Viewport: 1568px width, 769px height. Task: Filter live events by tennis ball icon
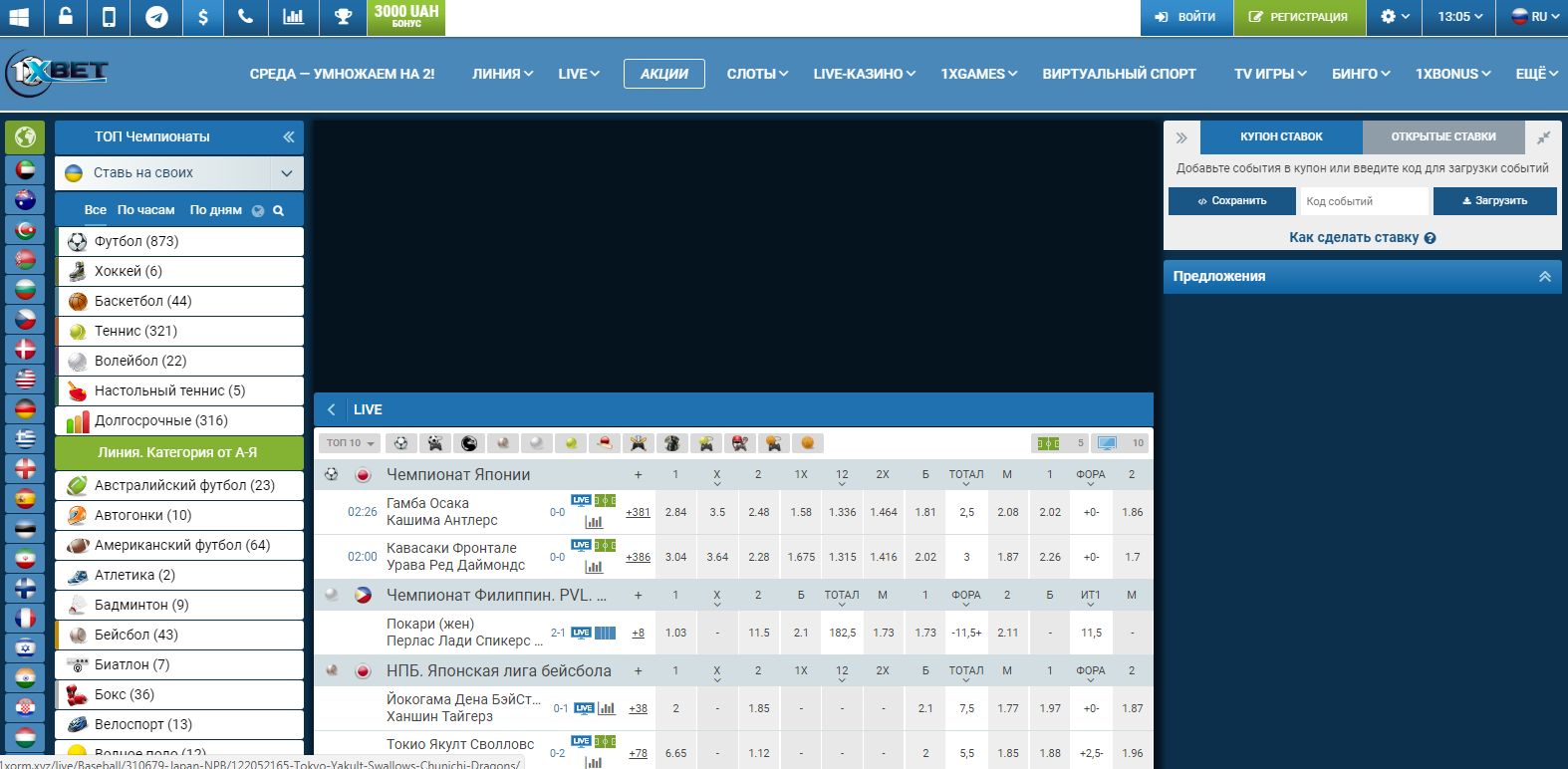point(571,443)
